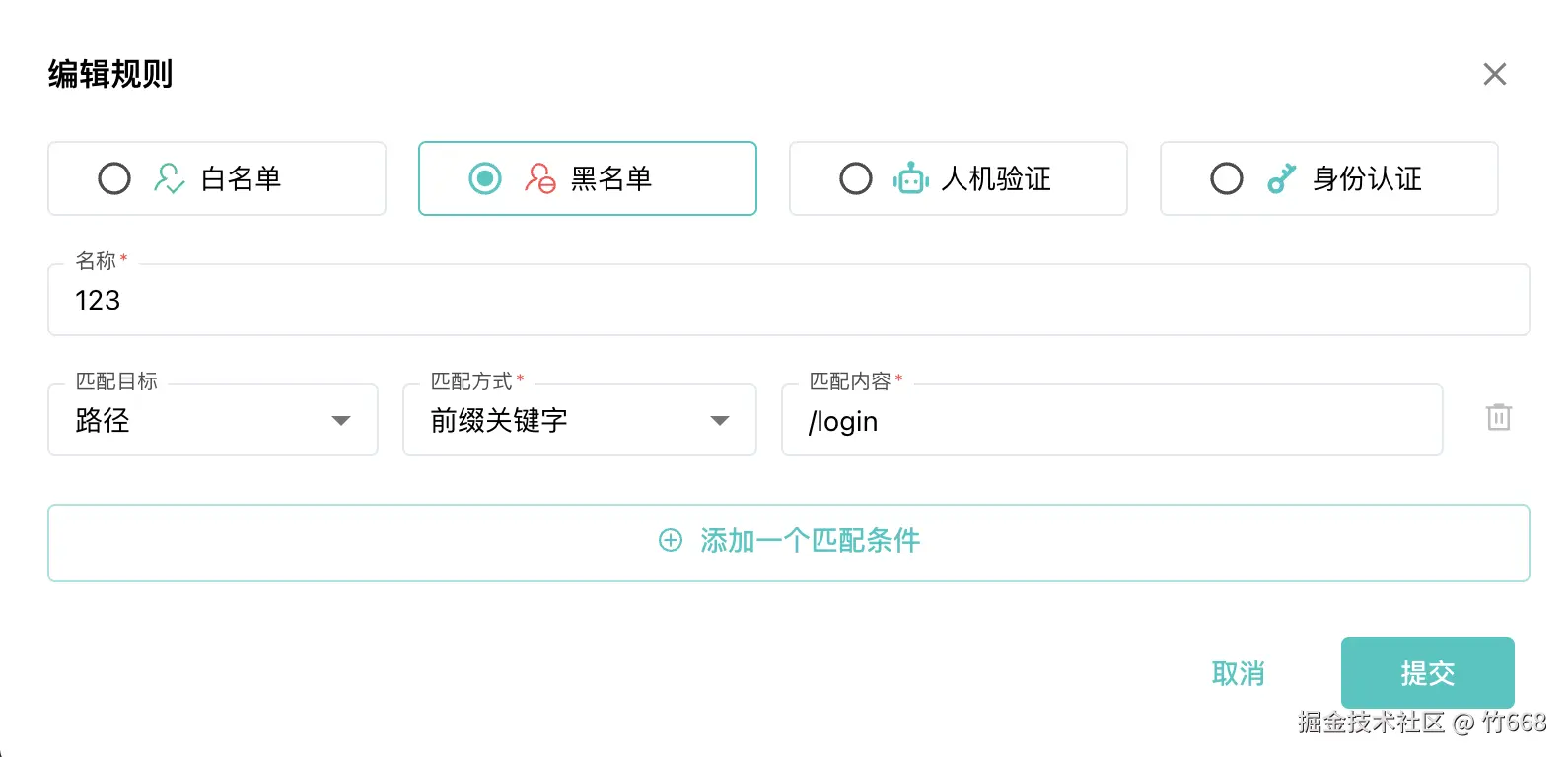Select the 人机验证 radio button
The height and width of the screenshot is (757, 1568).
click(x=856, y=178)
